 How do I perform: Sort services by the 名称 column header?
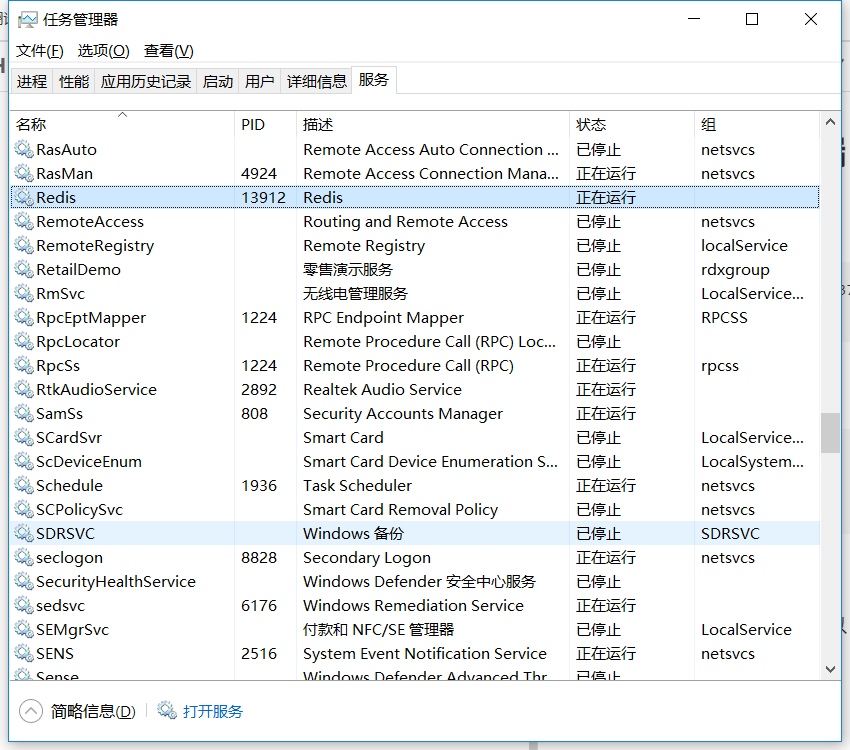pos(123,124)
